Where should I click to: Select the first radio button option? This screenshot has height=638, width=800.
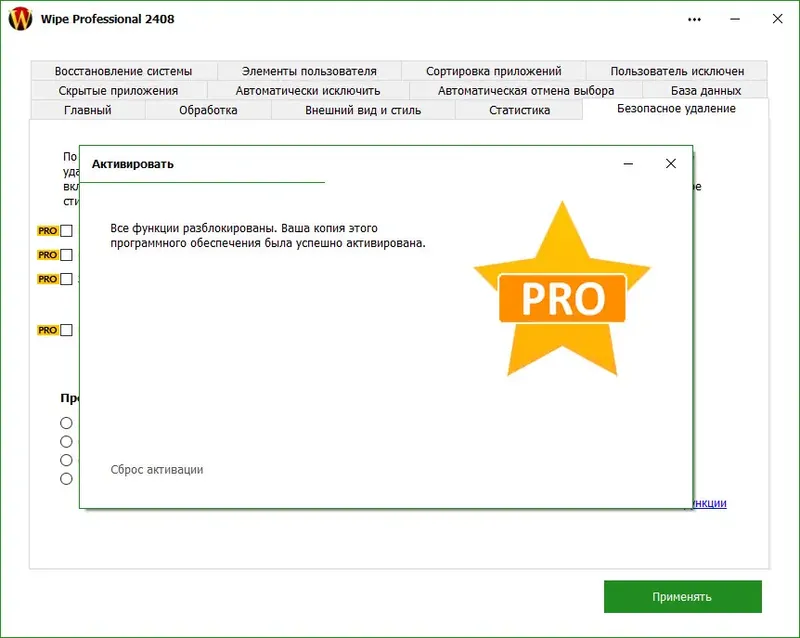[x=65, y=423]
